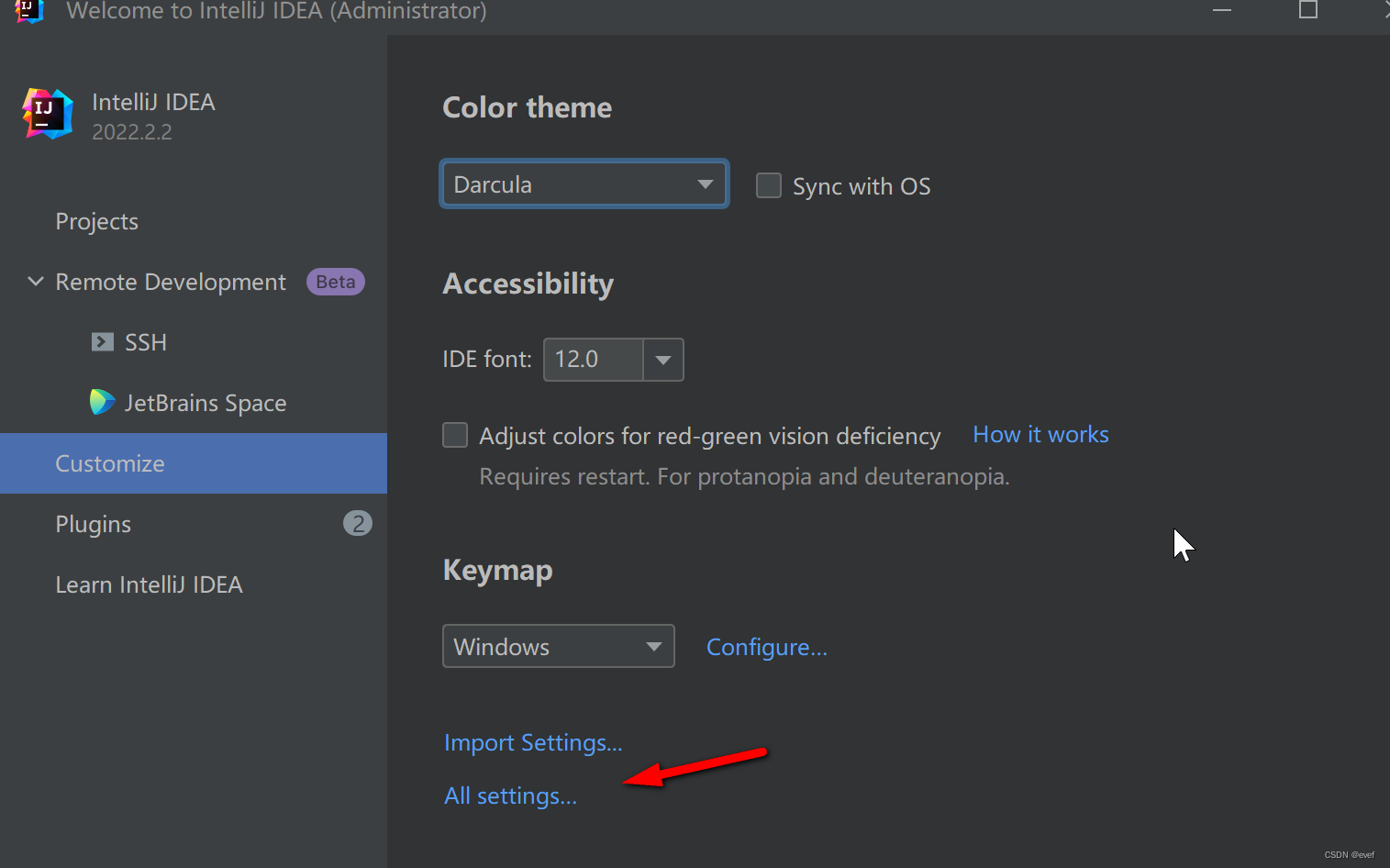Open the IDE font size dropdown arrow
Image resolution: width=1390 pixels, height=868 pixels.
click(663, 360)
